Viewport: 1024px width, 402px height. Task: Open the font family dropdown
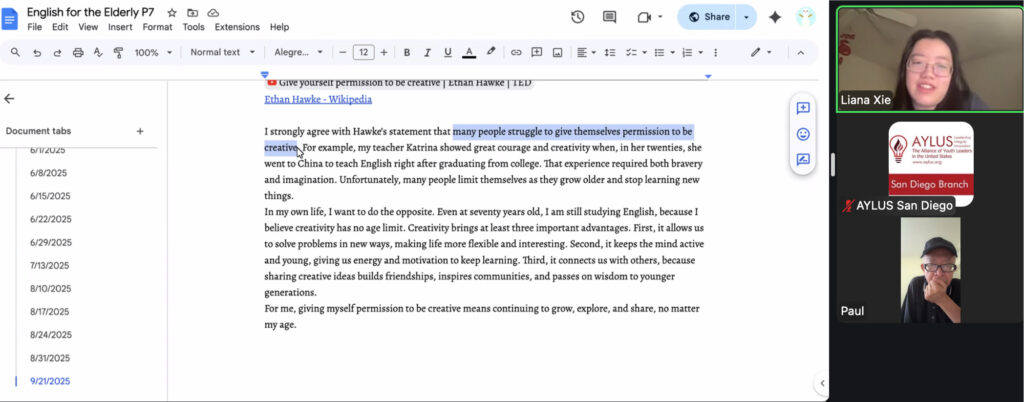point(298,52)
